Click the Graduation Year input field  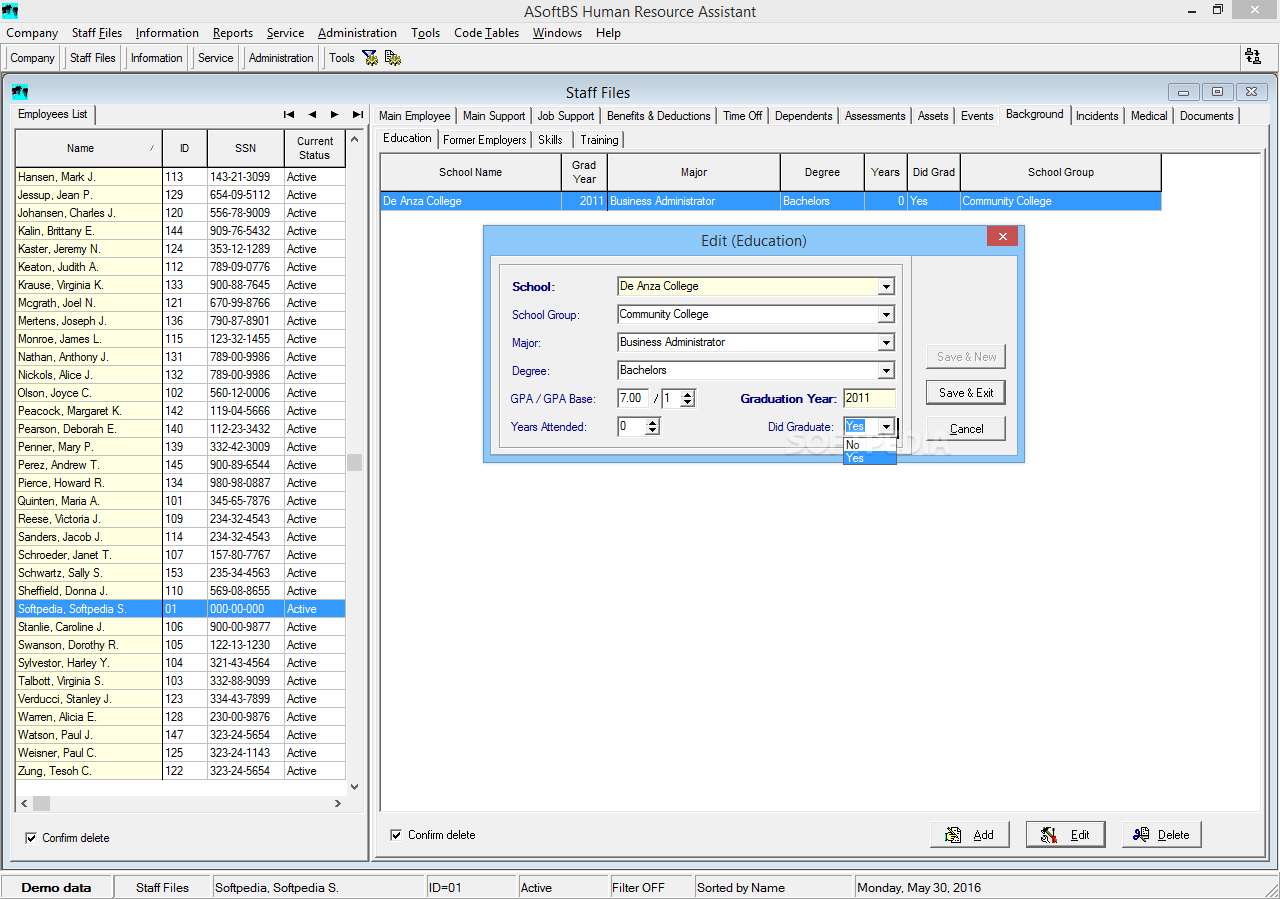click(x=868, y=398)
